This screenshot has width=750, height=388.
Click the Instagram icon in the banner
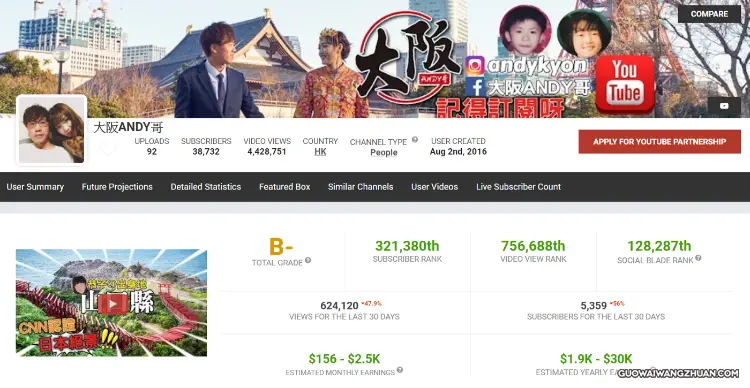[475, 66]
